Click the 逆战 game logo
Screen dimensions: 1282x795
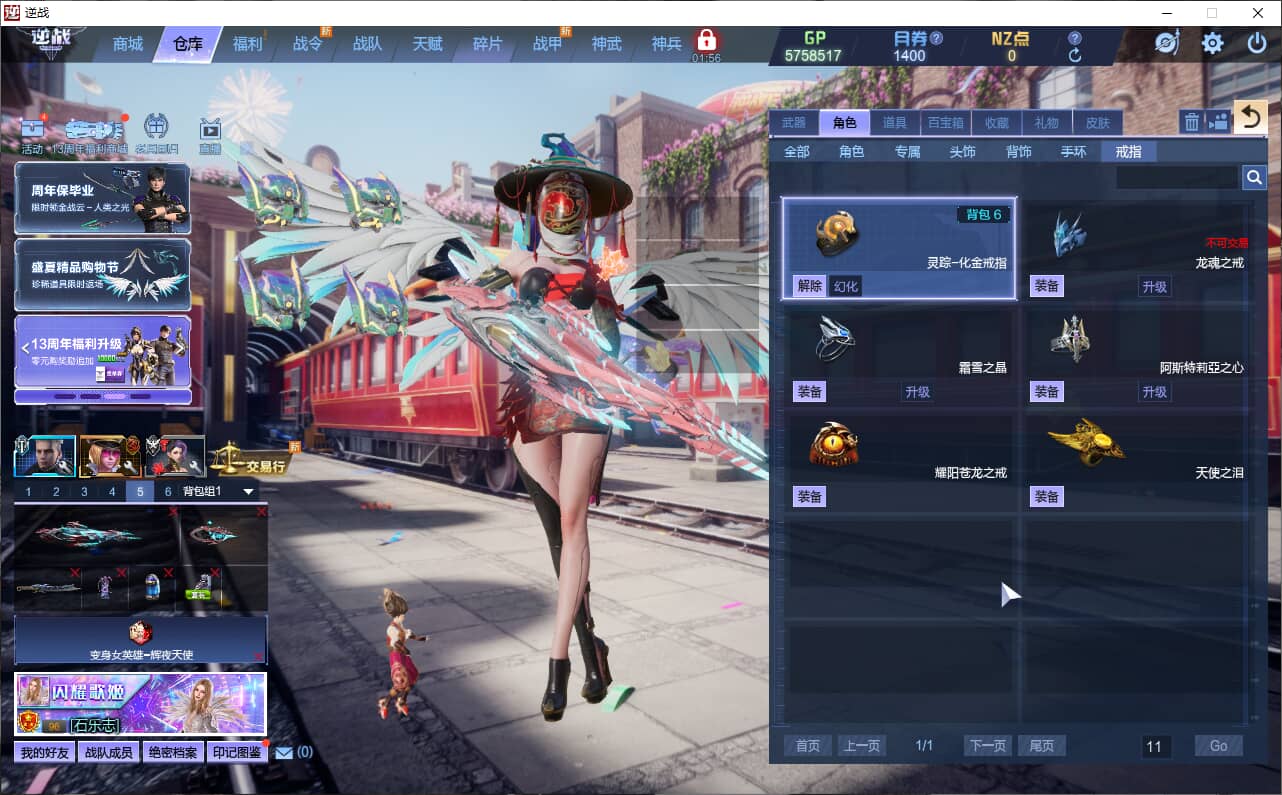click(x=52, y=44)
